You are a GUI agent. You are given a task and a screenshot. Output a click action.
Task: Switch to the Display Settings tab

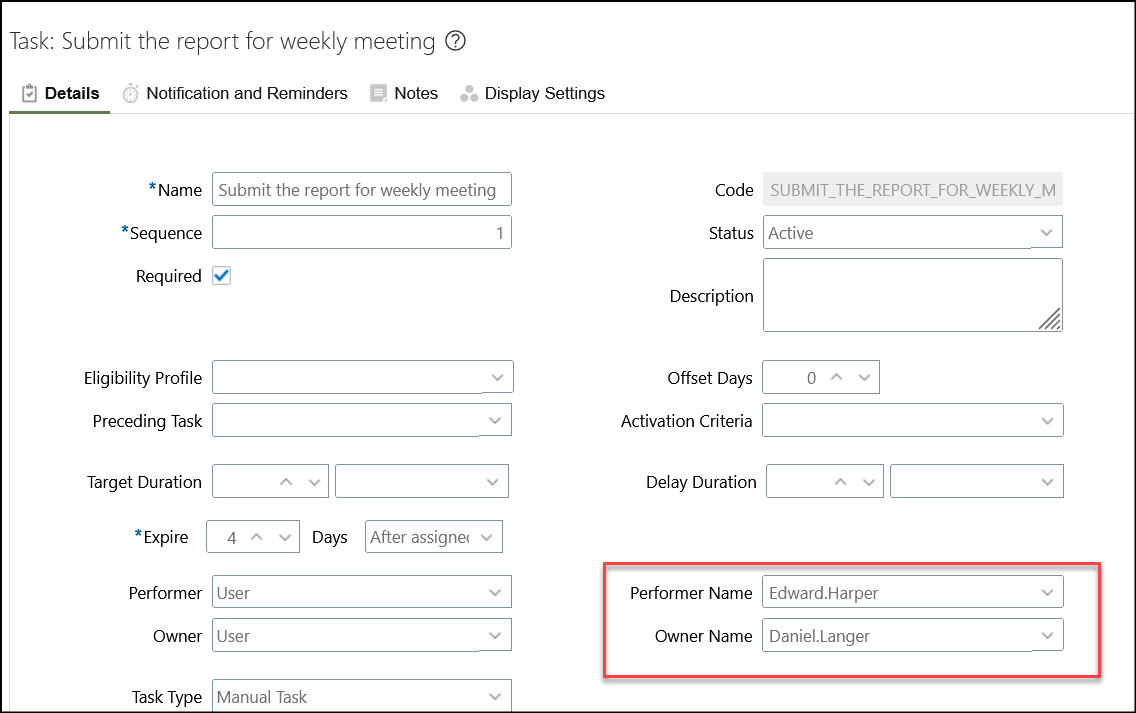(x=545, y=92)
